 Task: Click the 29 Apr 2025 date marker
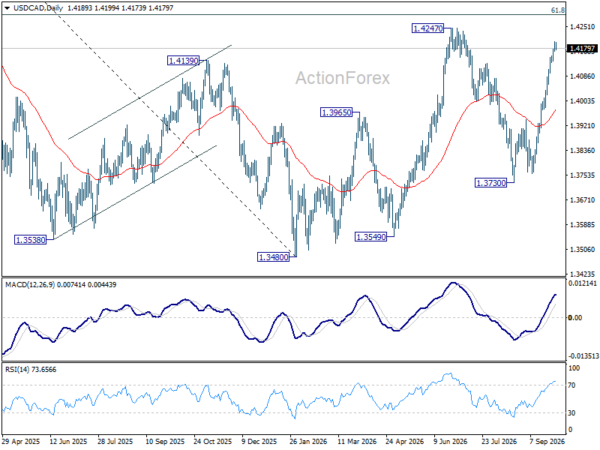click(x=21, y=441)
